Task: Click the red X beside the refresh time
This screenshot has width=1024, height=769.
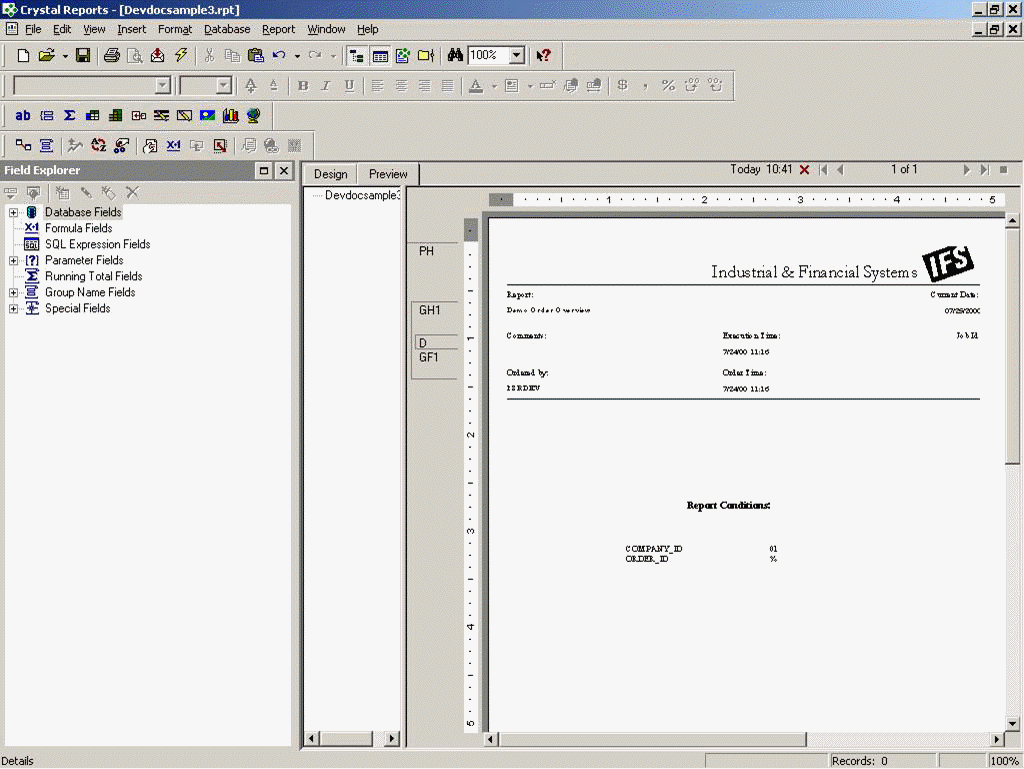Action: coord(805,170)
